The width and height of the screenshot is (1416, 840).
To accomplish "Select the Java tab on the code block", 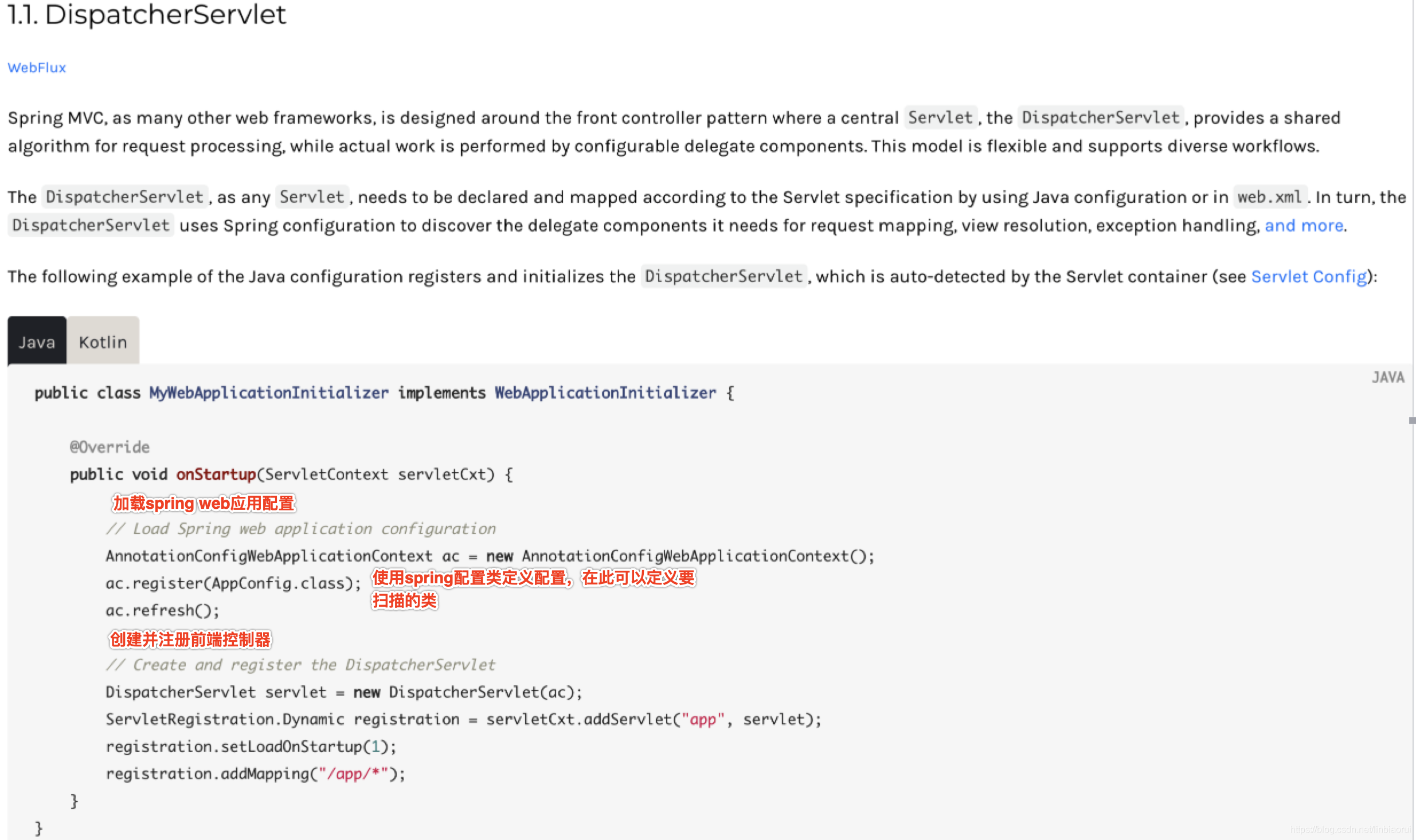I will tap(37, 341).
